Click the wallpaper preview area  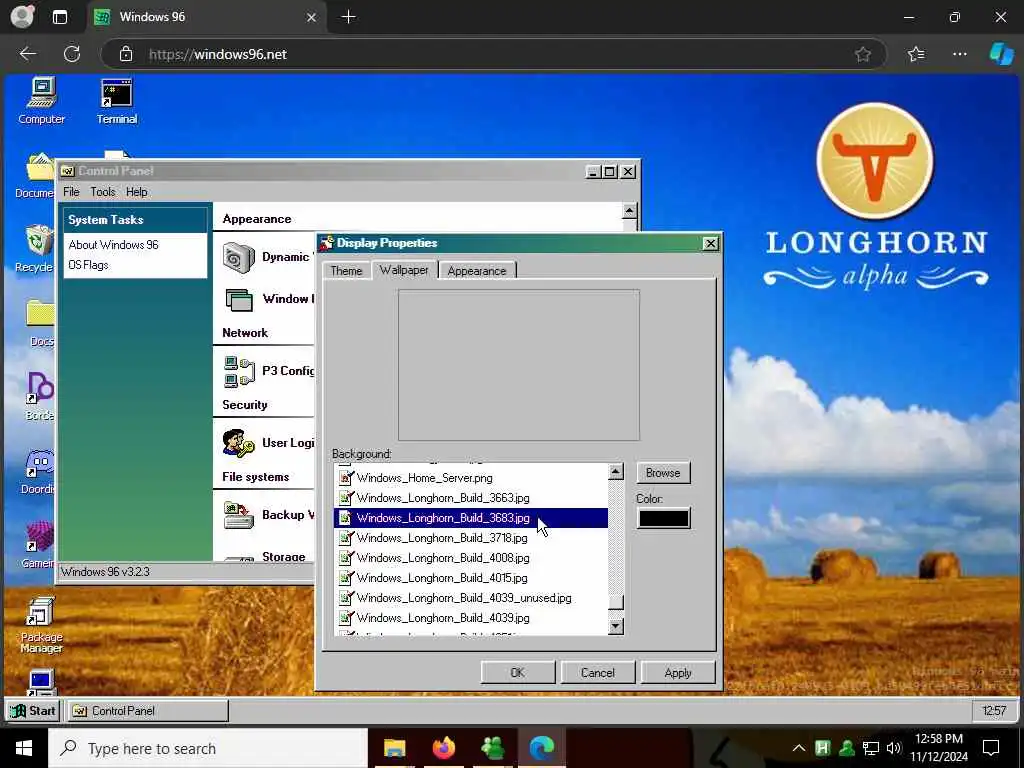pyautogui.click(x=519, y=365)
